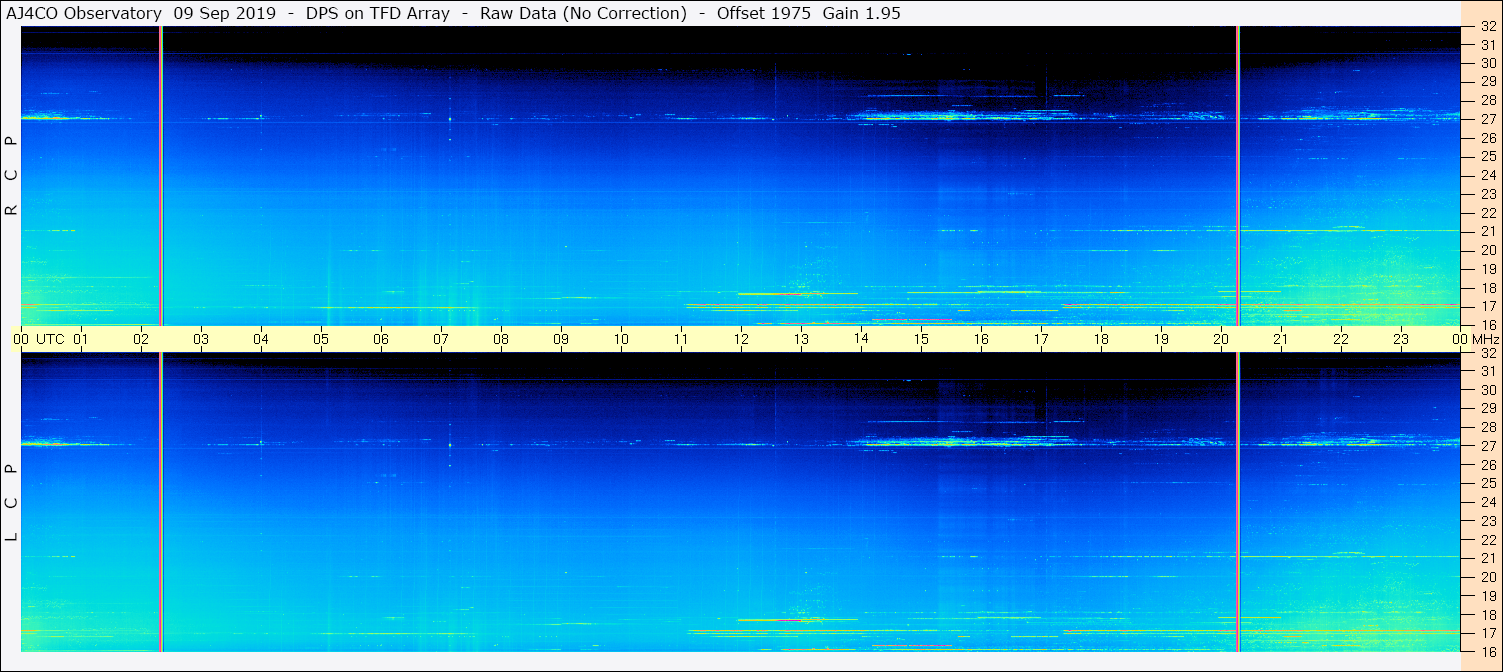Click hour label '08' on time axis
This screenshot has width=1503, height=672.
click(501, 339)
